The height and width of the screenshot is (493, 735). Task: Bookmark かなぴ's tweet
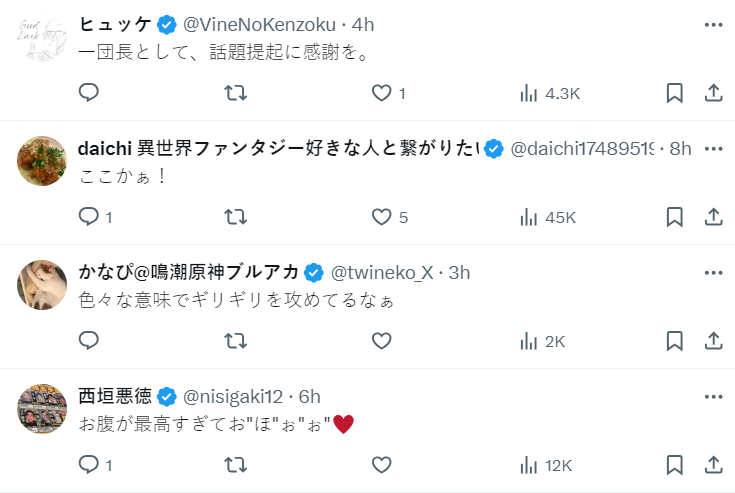pos(675,341)
